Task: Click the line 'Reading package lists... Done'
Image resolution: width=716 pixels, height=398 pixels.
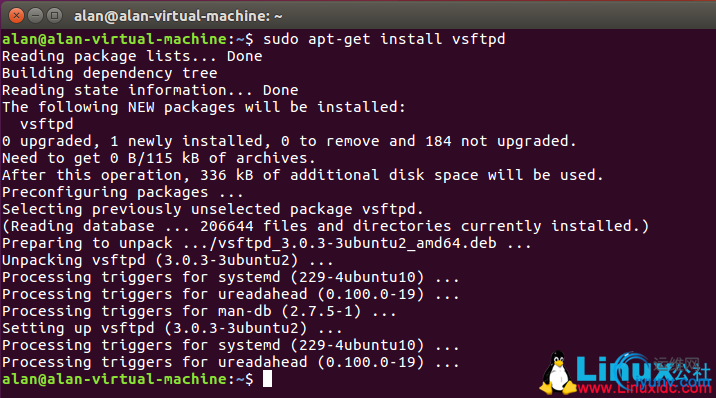Action: [x=132, y=56]
